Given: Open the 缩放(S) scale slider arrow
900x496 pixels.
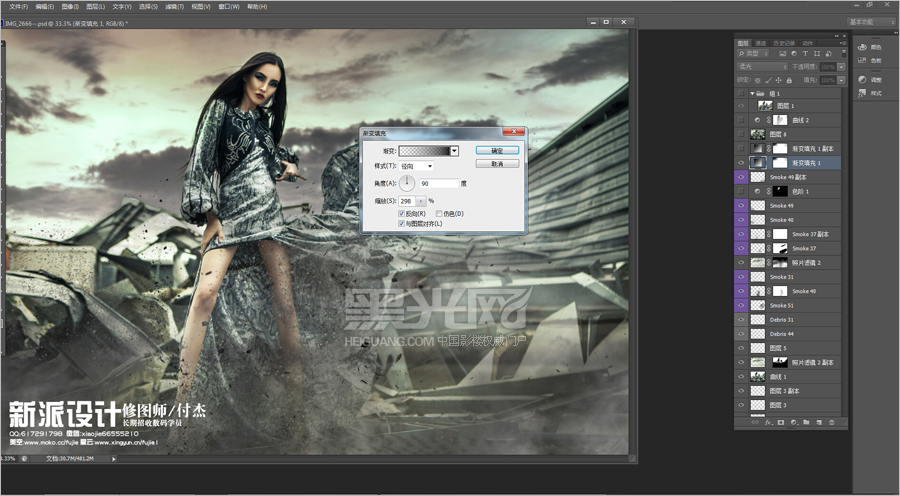Looking at the screenshot, I should point(421,201).
